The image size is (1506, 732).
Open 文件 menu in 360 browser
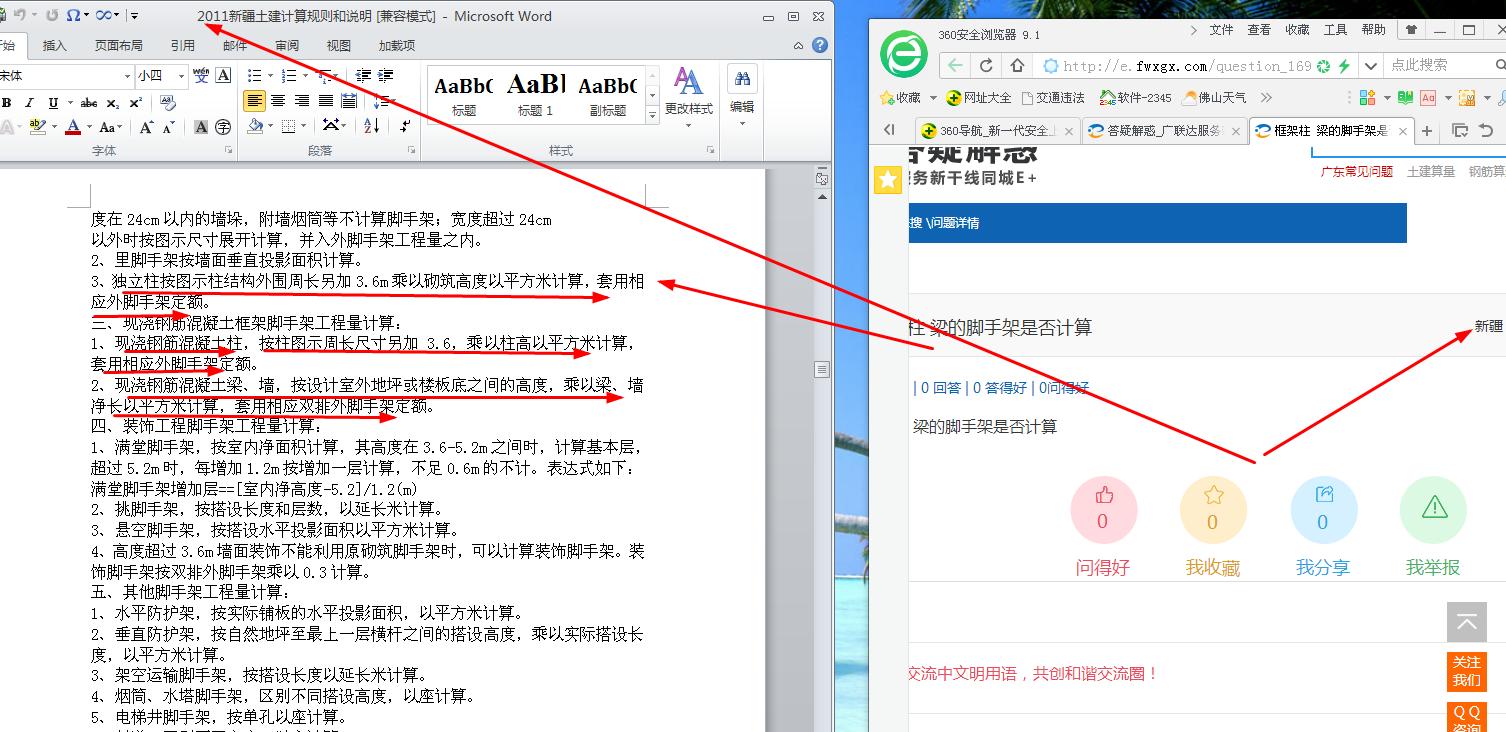click(x=1221, y=30)
